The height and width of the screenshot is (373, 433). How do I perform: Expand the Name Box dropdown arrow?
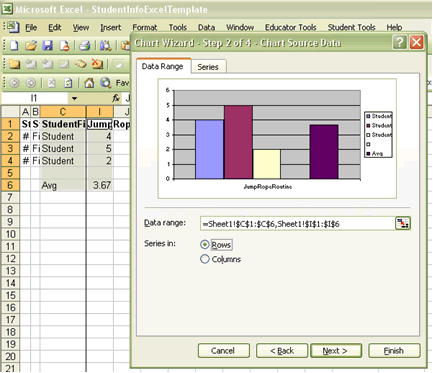click(x=74, y=98)
